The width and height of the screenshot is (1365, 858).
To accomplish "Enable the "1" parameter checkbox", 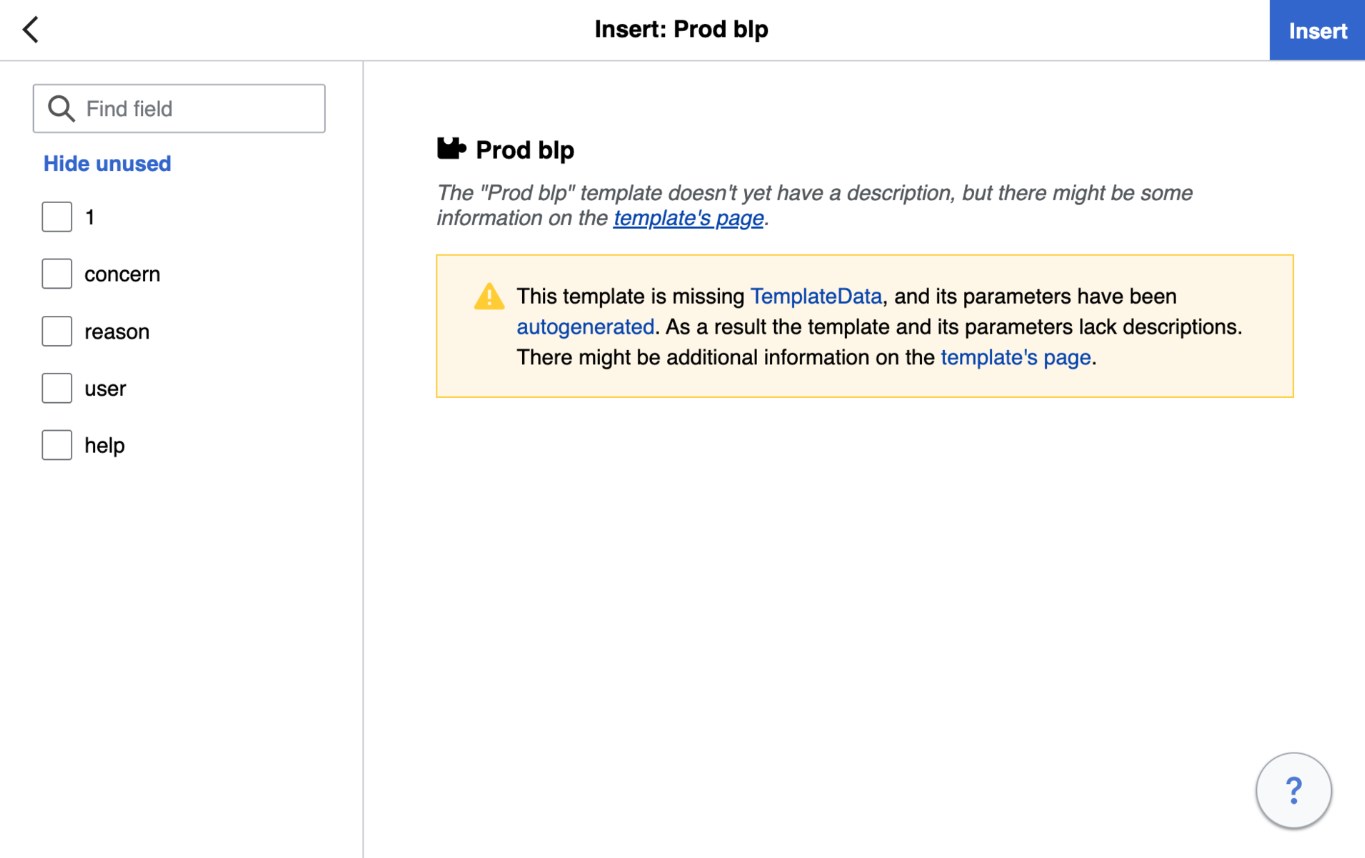I will (x=57, y=217).
